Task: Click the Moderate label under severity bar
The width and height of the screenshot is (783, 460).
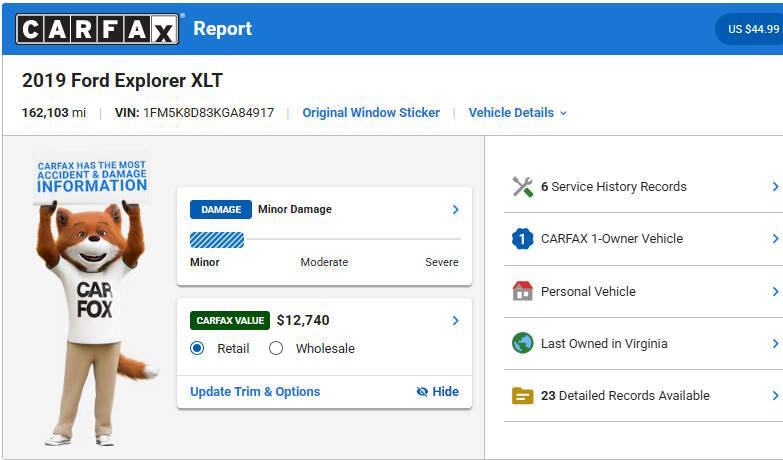Action: [x=324, y=262]
